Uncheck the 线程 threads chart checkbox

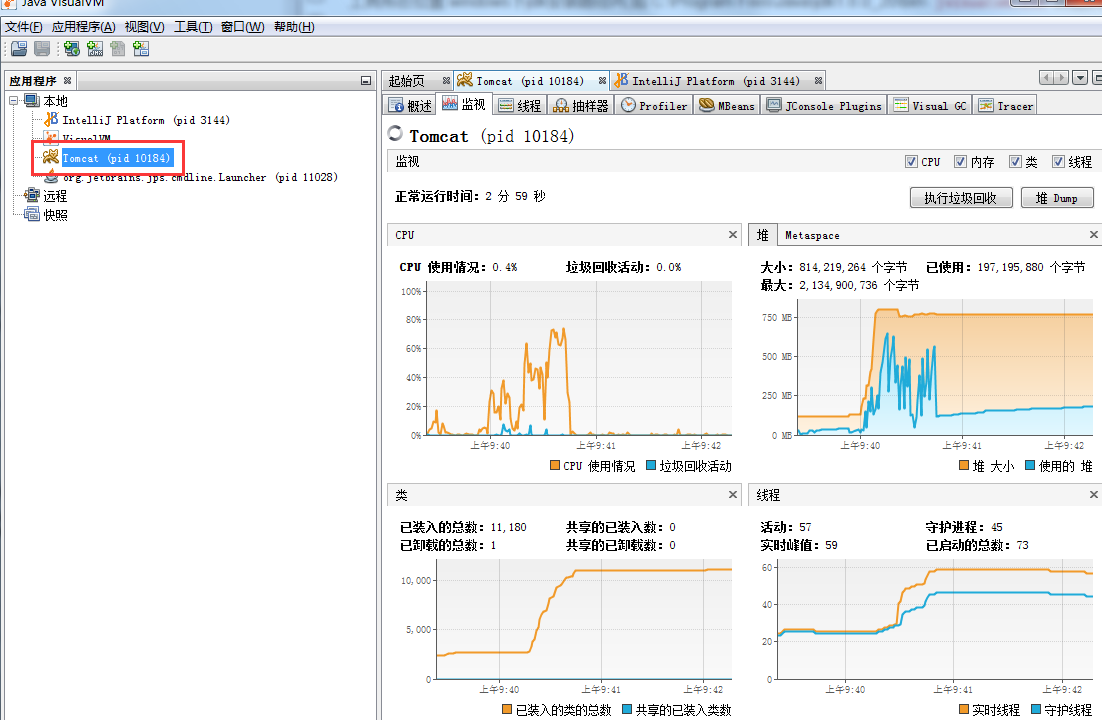[x=1058, y=162]
